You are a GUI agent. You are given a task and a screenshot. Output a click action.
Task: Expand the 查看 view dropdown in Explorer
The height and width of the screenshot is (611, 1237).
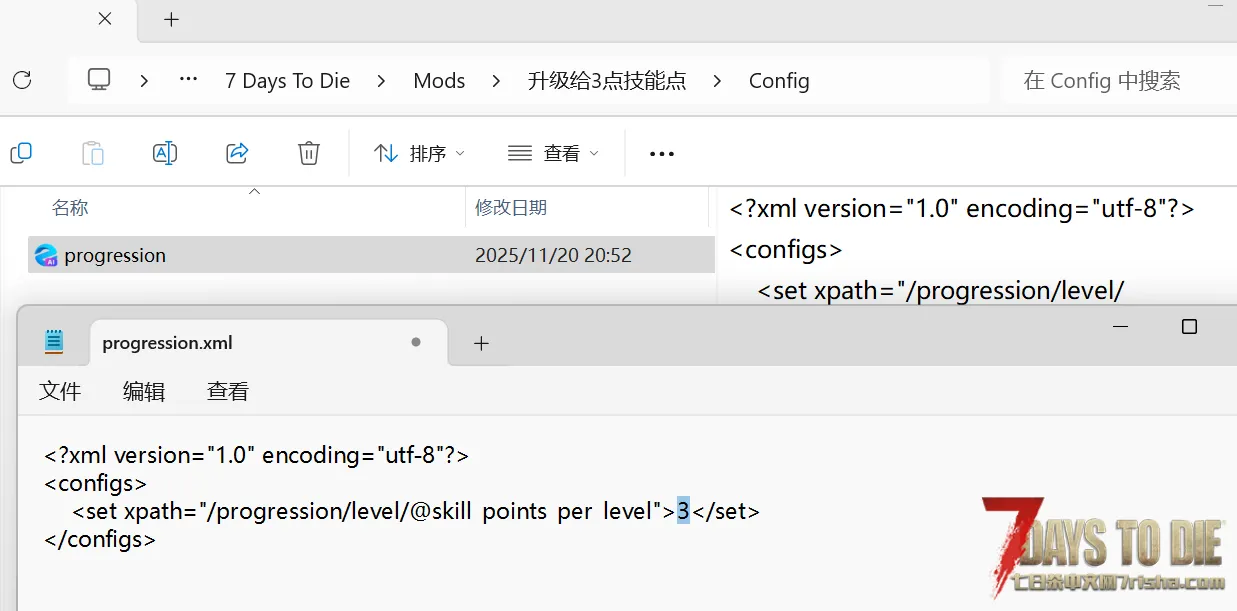tap(553, 153)
